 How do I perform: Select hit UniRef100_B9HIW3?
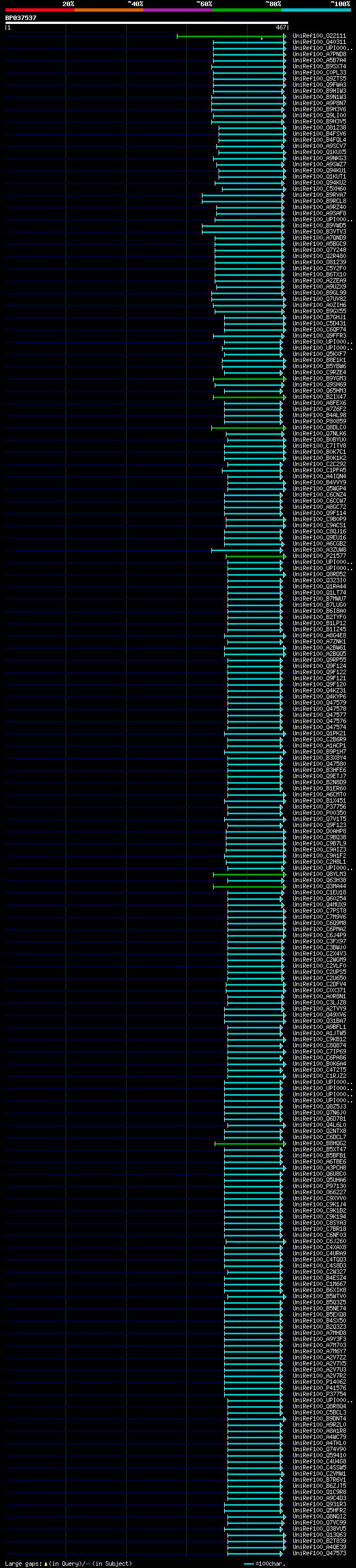coord(319,91)
